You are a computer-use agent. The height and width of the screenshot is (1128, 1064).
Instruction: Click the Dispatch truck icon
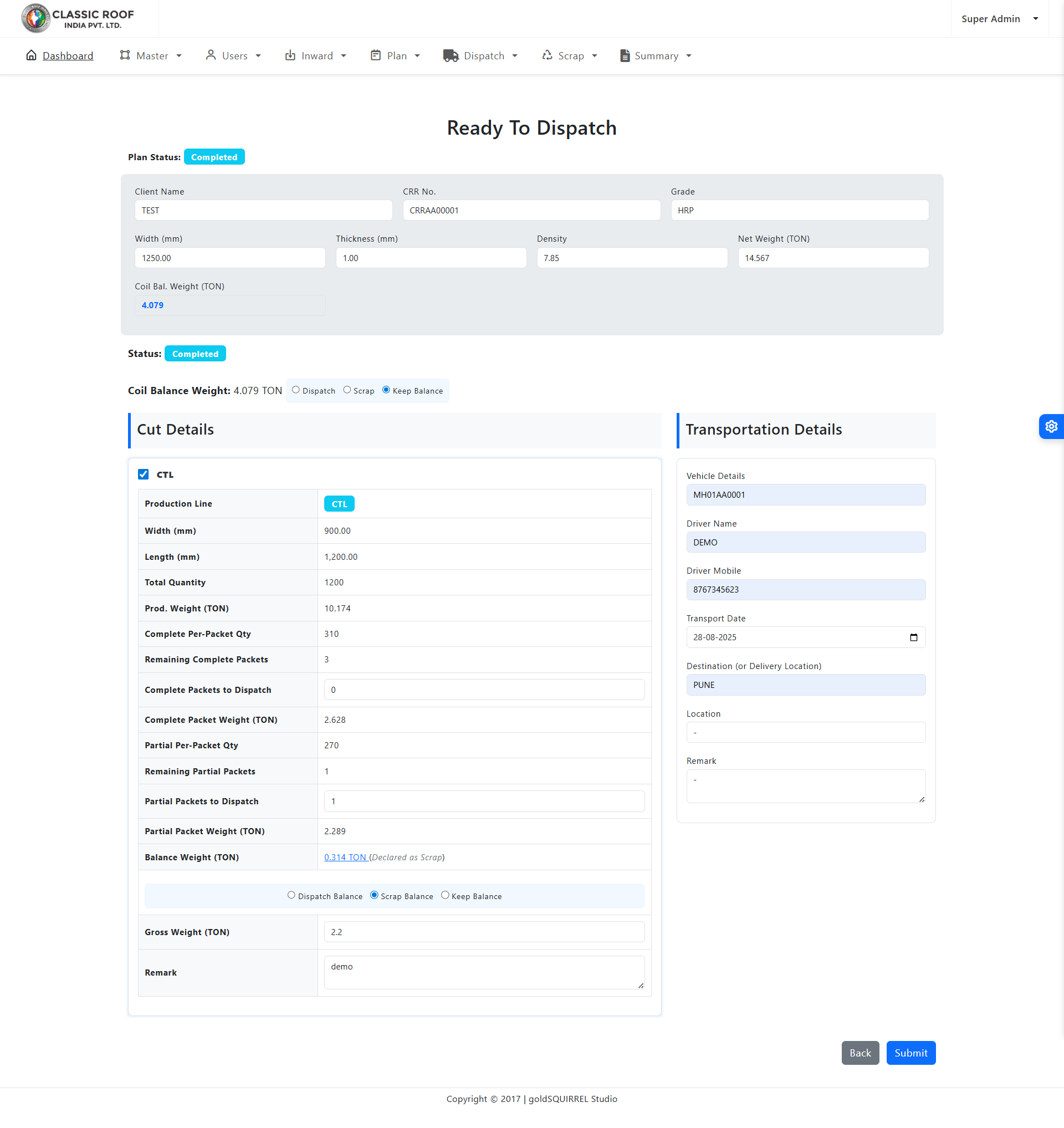(451, 55)
